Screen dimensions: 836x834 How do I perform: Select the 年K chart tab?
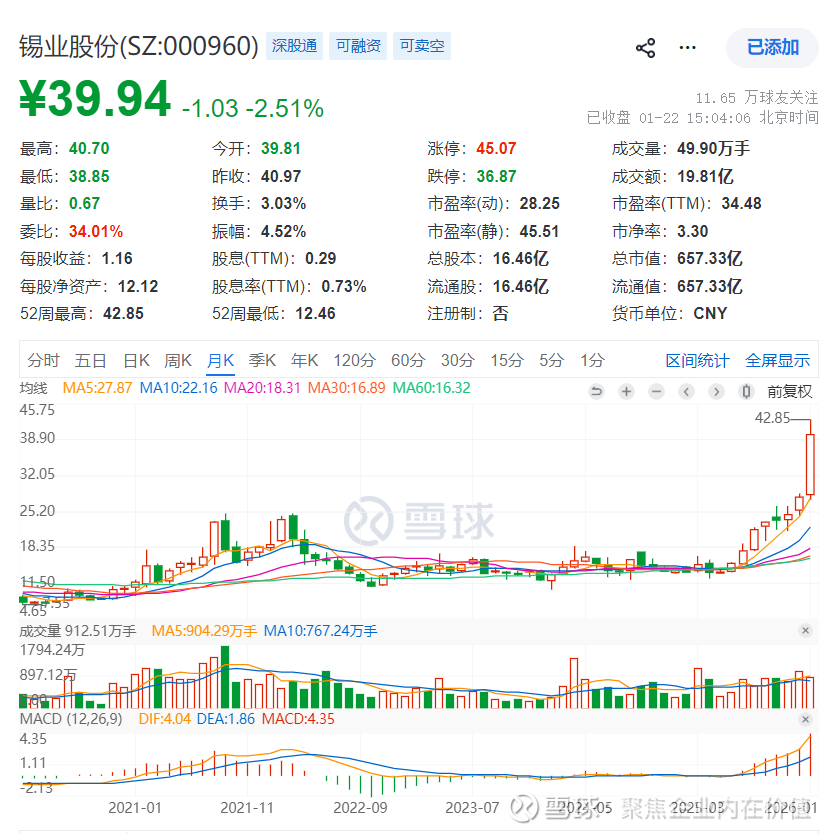[x=304, y=360]
